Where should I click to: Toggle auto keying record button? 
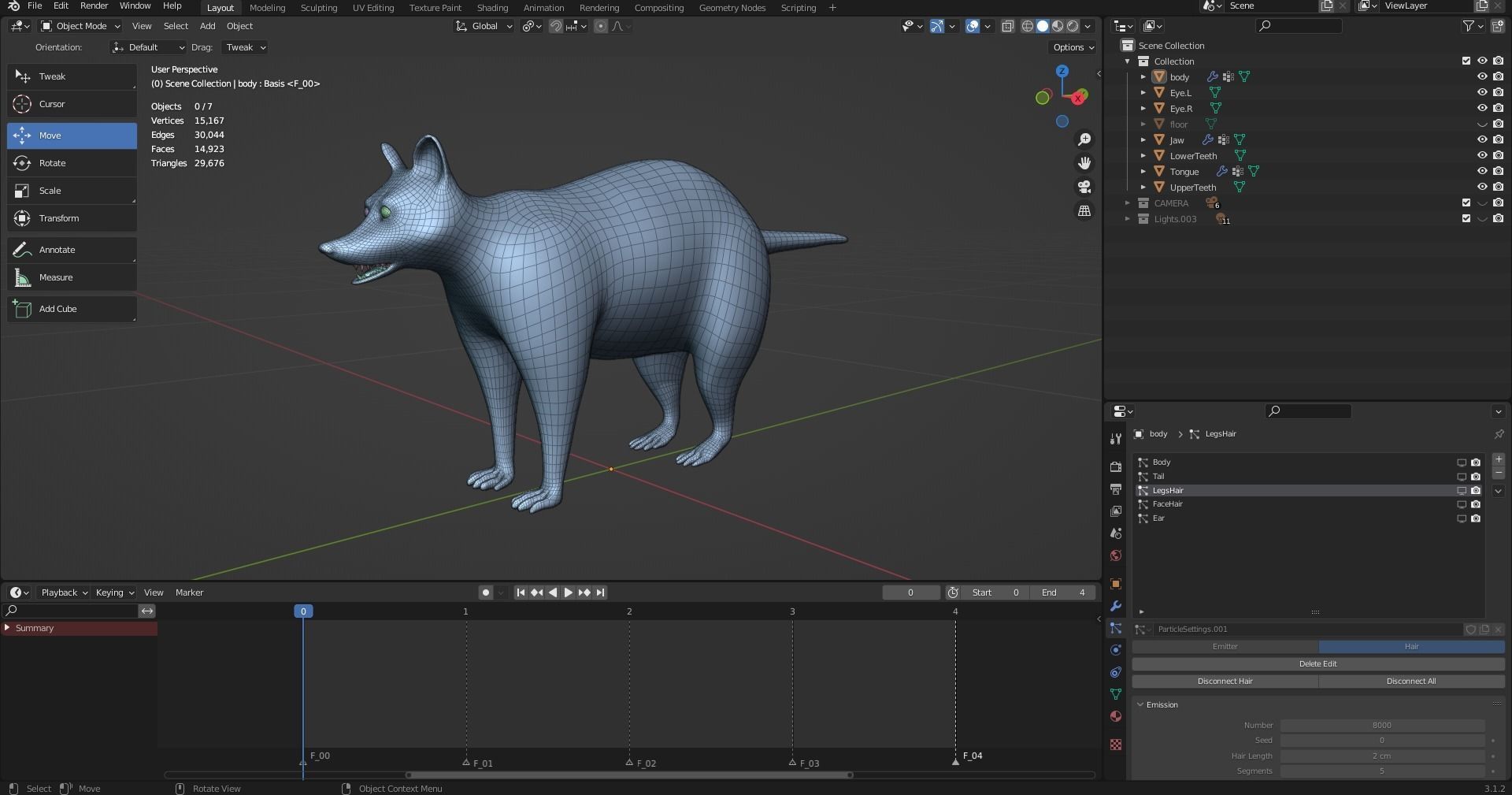(x=486, y=593)
